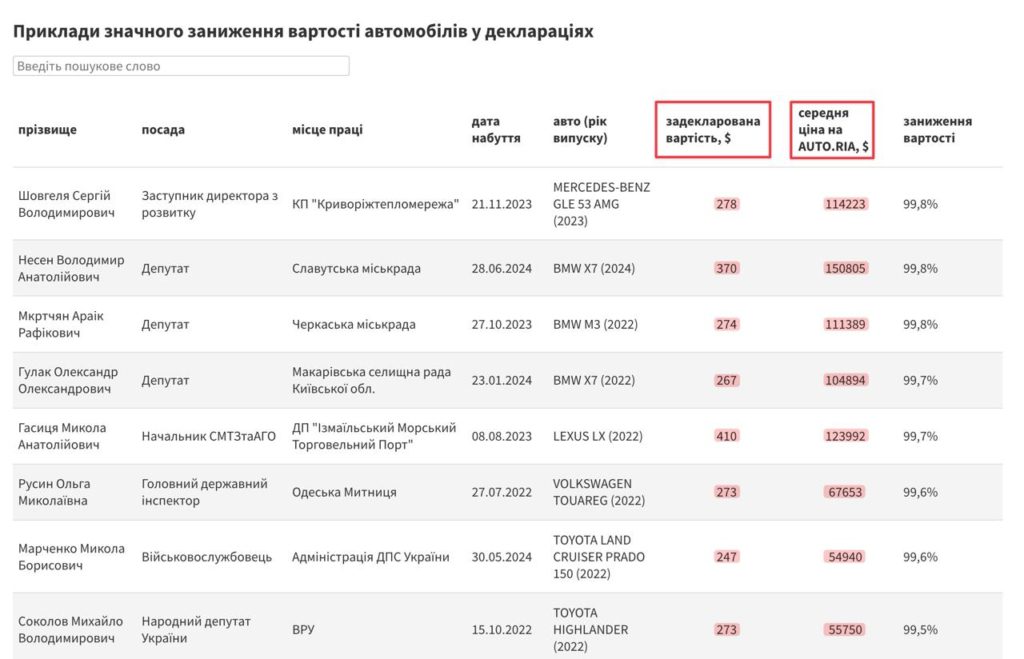Viewport: 1024px width, 659px height.
Task: Click the date cell 30.05.2024
Action: point(502,557)
